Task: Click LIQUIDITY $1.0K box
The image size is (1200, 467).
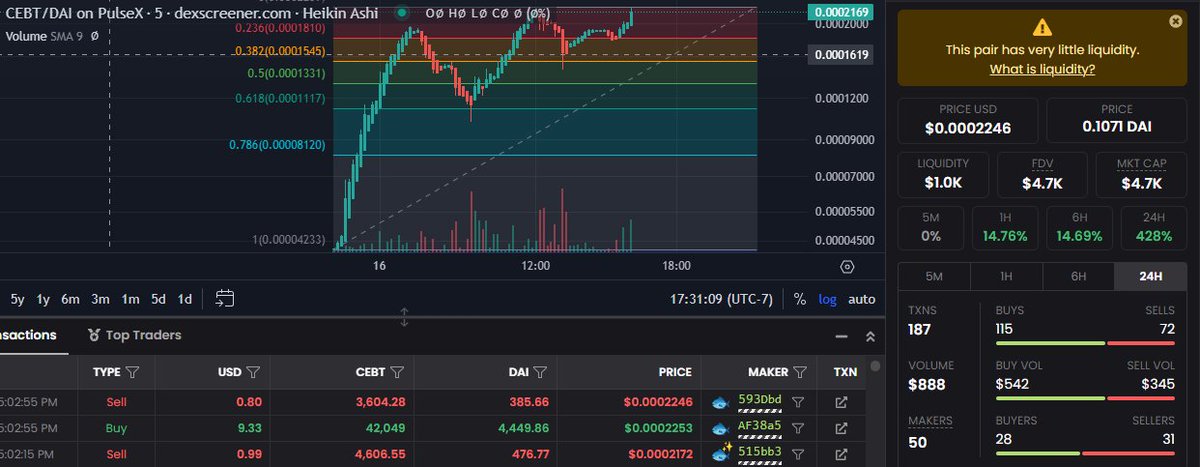Action: 942,174
